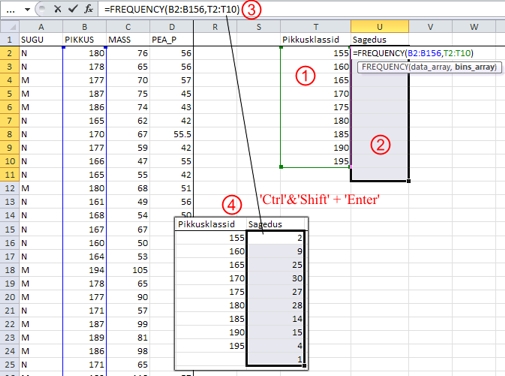The width and height of the screenshot is (505, 376).
Task: Click the Select All corner triangle
Action: pyautogui.click(x=10, y=27)
